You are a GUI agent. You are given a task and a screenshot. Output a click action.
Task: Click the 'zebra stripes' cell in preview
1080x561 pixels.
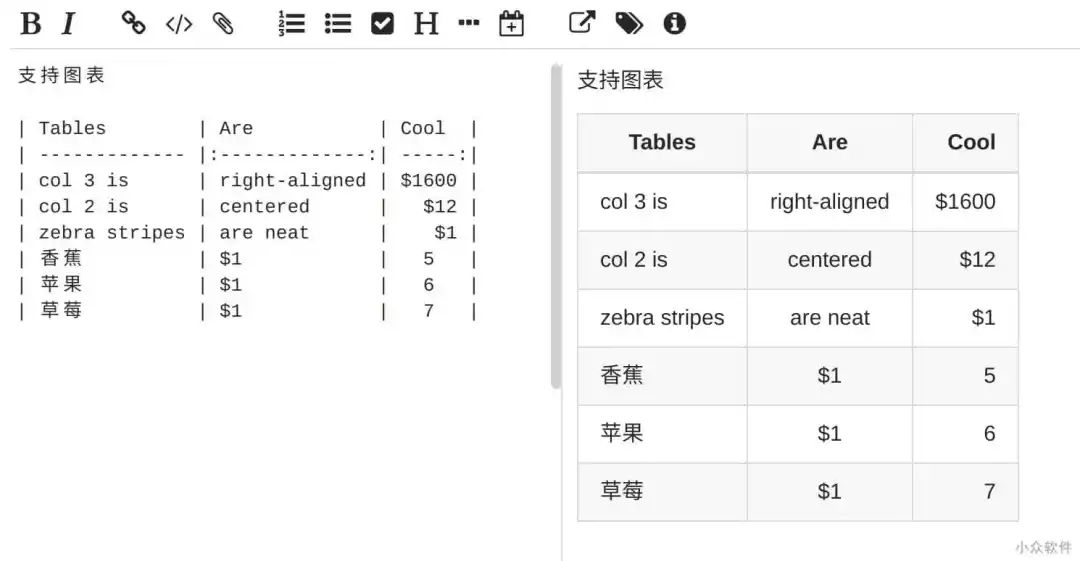click(x=662, y=318)
